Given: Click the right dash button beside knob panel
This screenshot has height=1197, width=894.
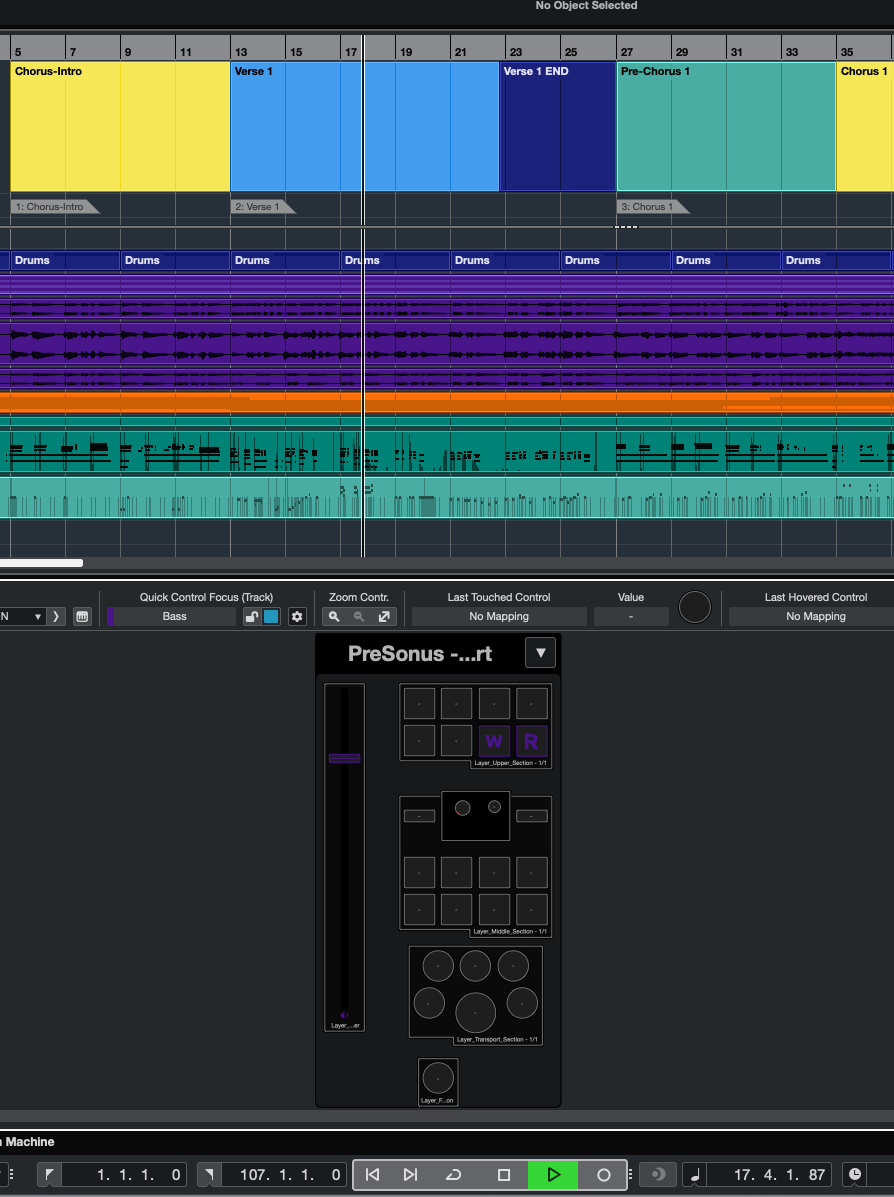Looking at the screenshot, I should click(531, 816).
